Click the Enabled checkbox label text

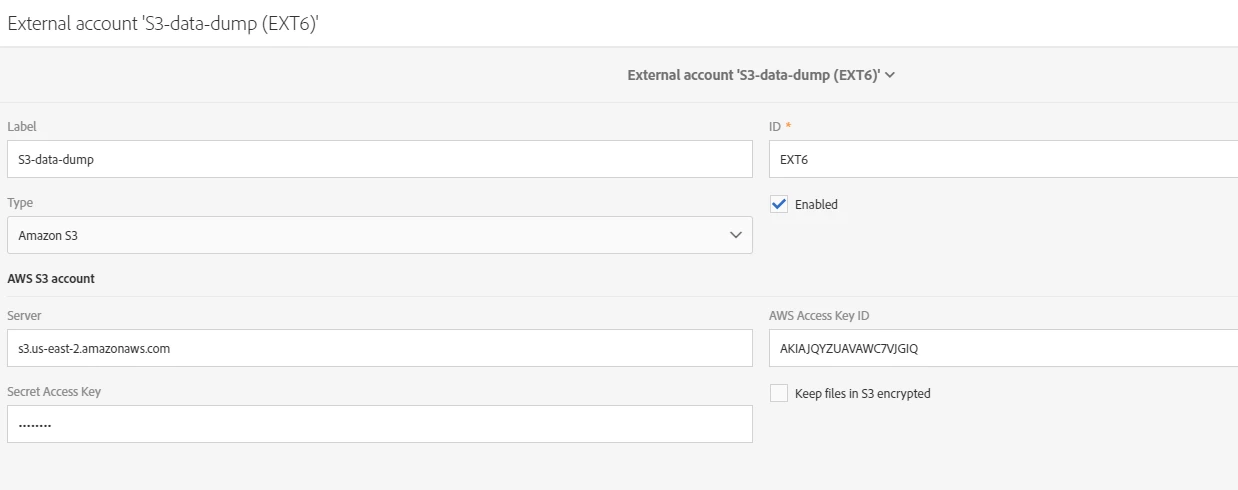(x=816, y=205)
